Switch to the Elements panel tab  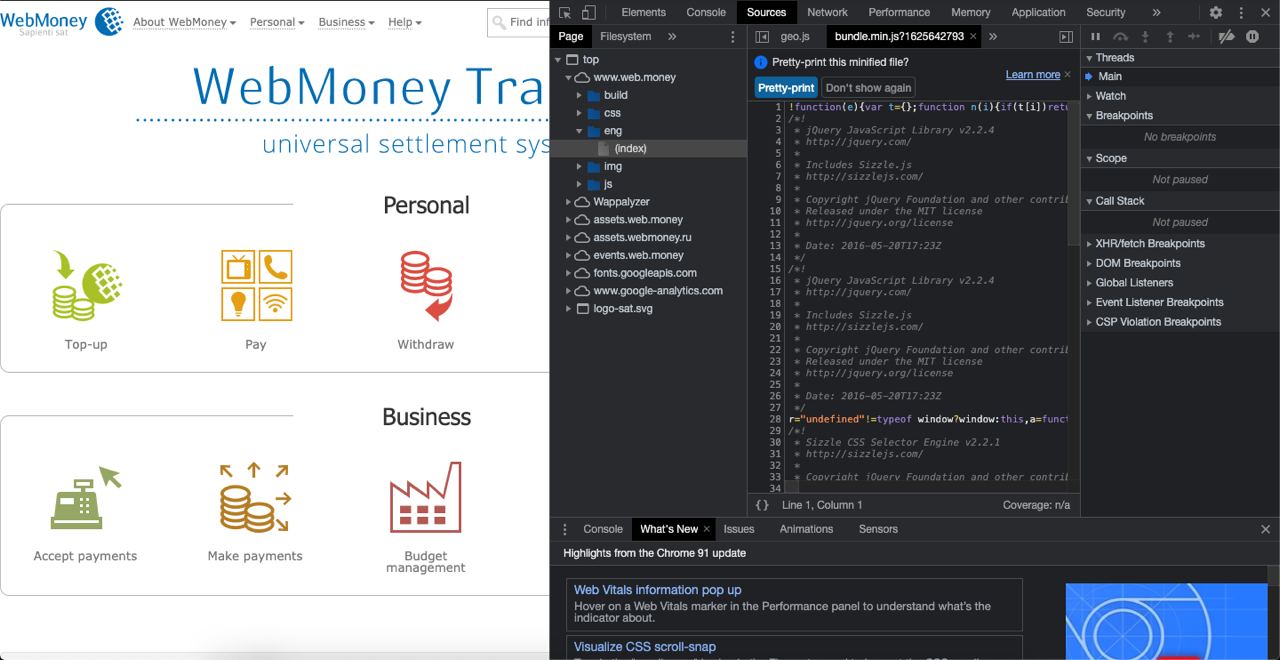coord(643,12)
